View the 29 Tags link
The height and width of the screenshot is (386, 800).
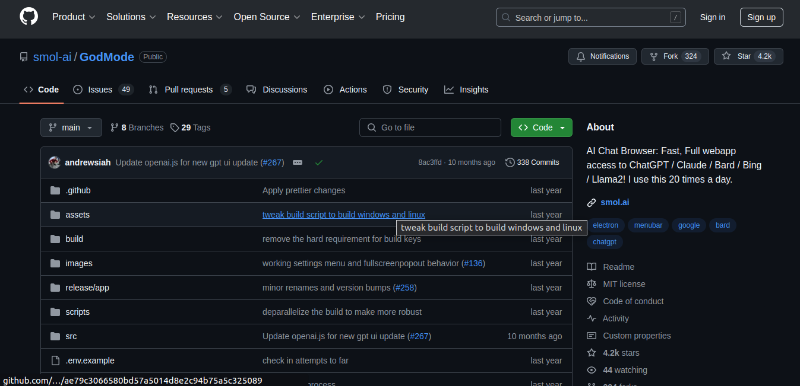[x=190, y=127]
